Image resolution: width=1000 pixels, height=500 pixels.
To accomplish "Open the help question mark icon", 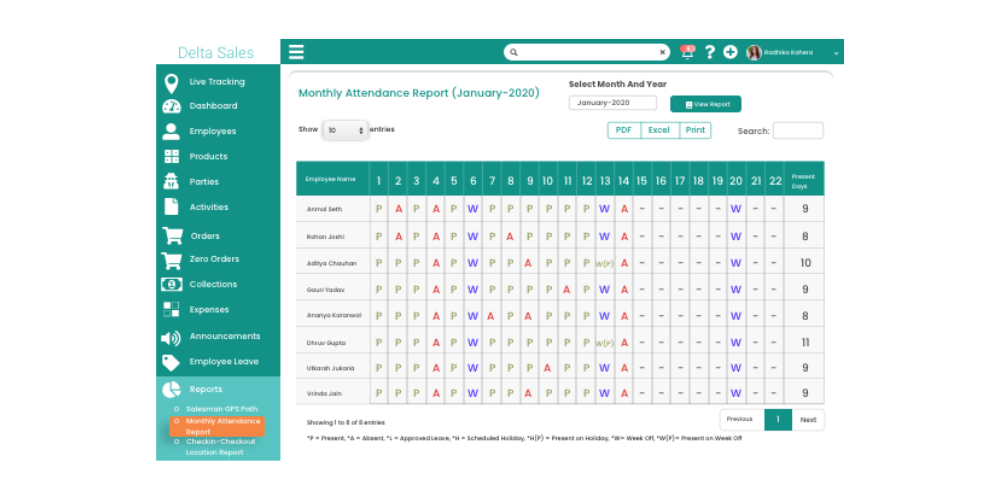I will tap(709, 52).
